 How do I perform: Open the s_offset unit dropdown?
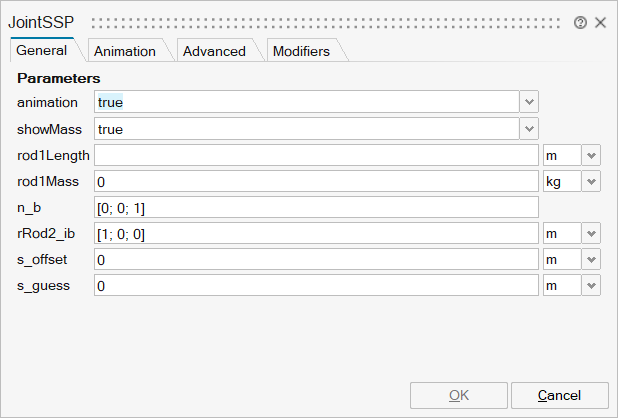click(591, 259)
